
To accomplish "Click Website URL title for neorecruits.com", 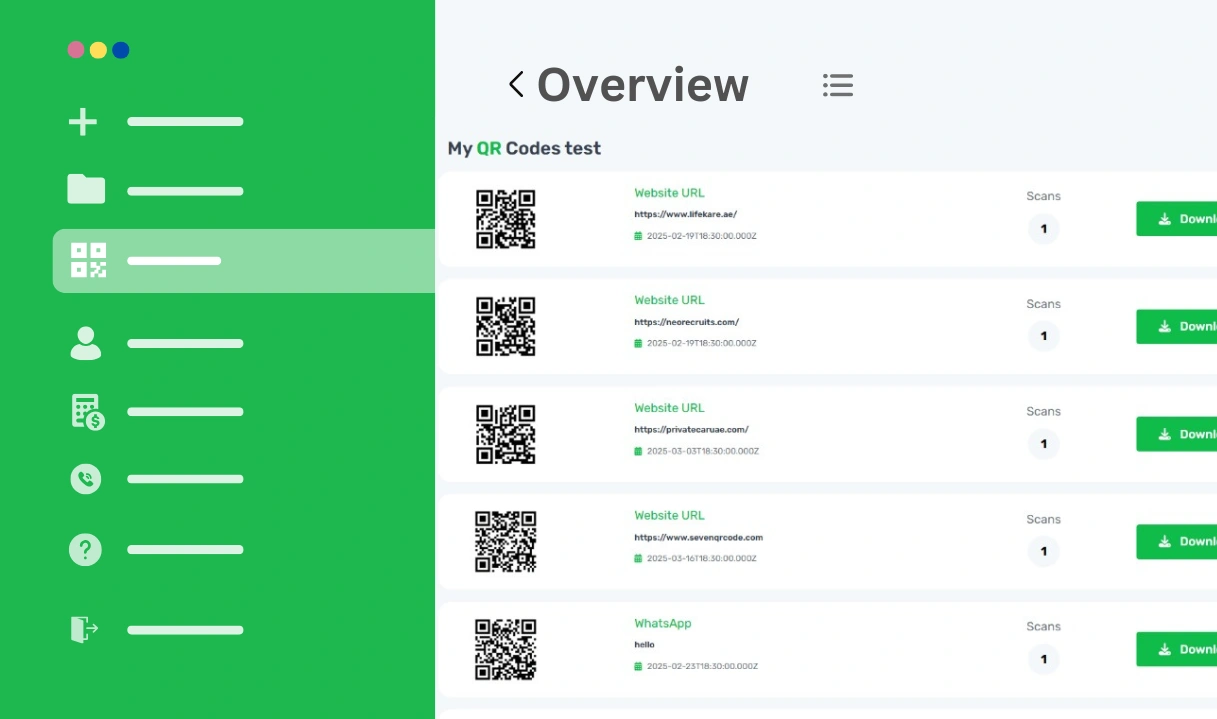I will tap(669, 300).
